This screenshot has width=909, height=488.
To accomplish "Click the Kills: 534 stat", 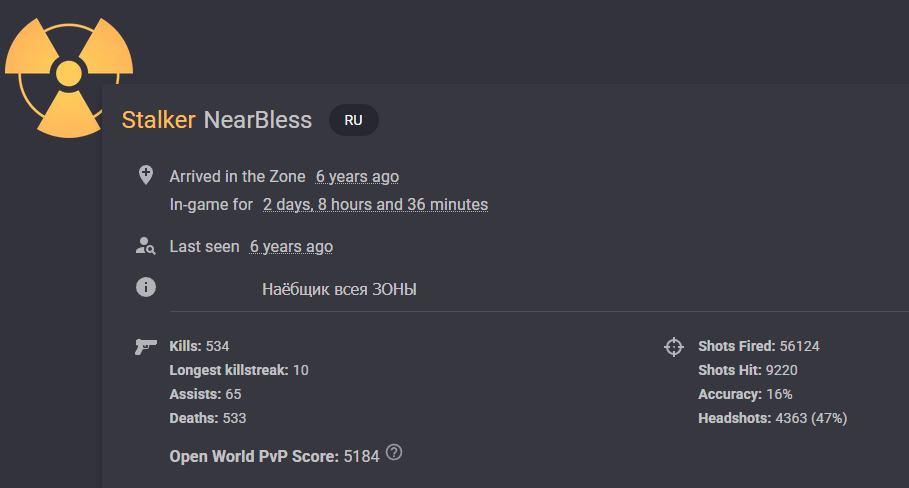I will point(200,346).
